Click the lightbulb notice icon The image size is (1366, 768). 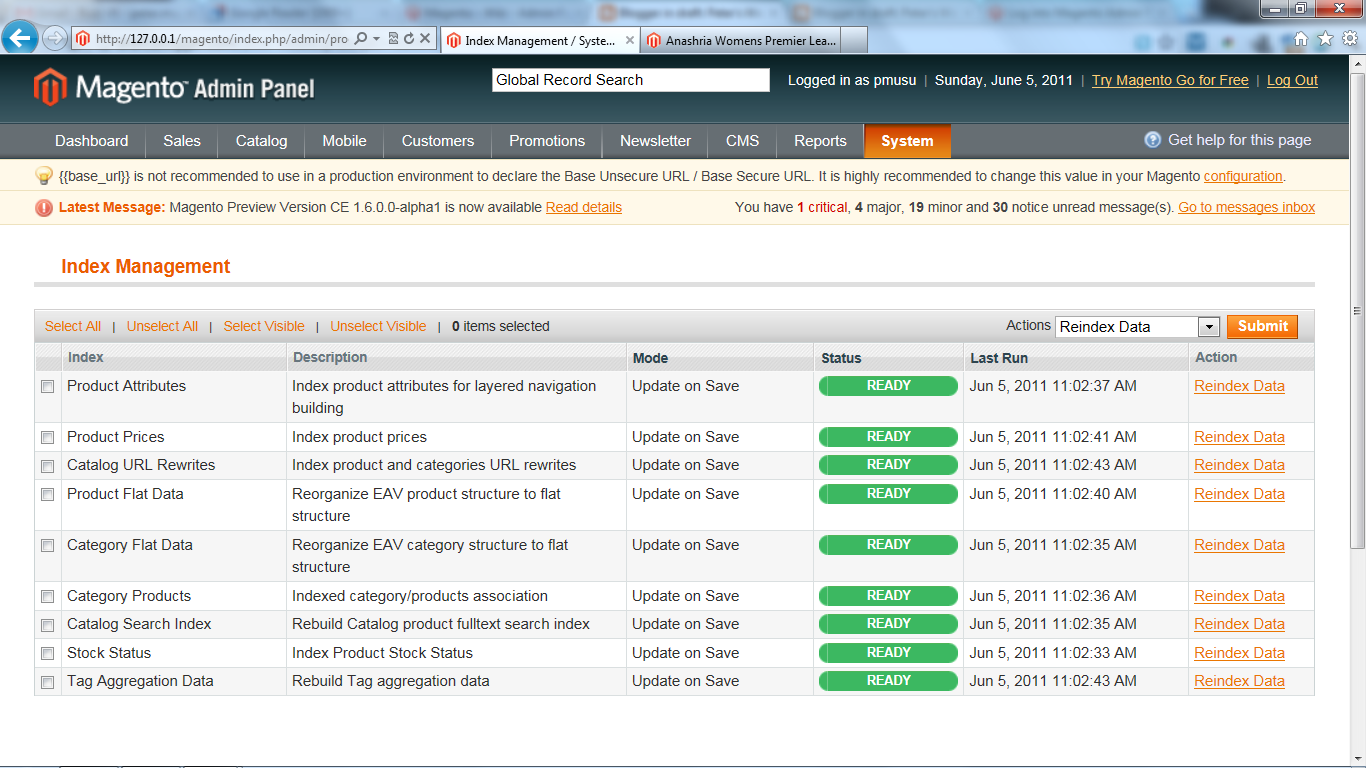click(44, 176)
